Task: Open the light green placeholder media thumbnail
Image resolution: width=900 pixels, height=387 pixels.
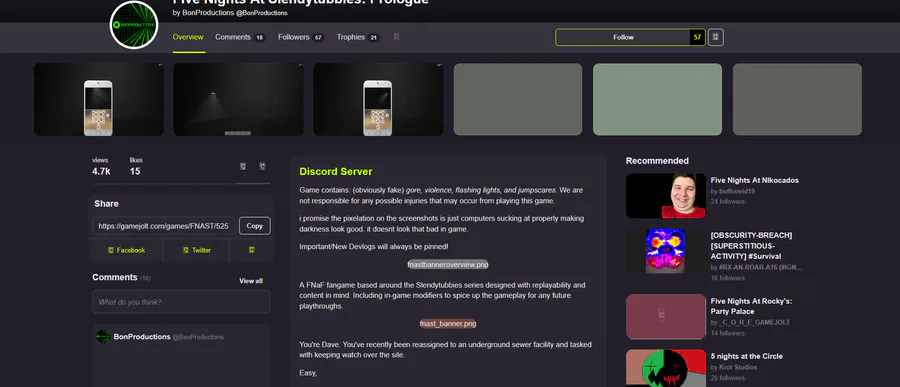Action: tap(657, 99)
